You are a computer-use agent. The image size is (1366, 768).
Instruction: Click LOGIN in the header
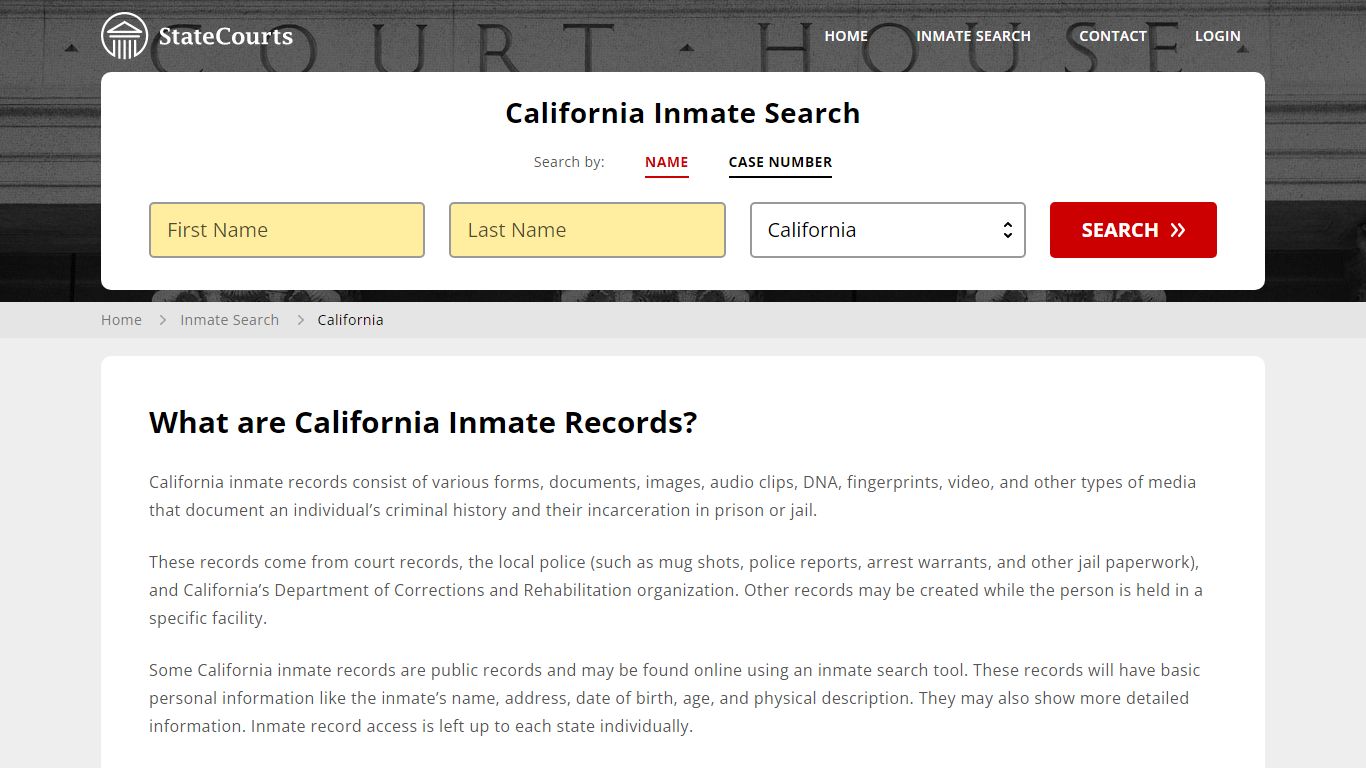point(1217,36)
